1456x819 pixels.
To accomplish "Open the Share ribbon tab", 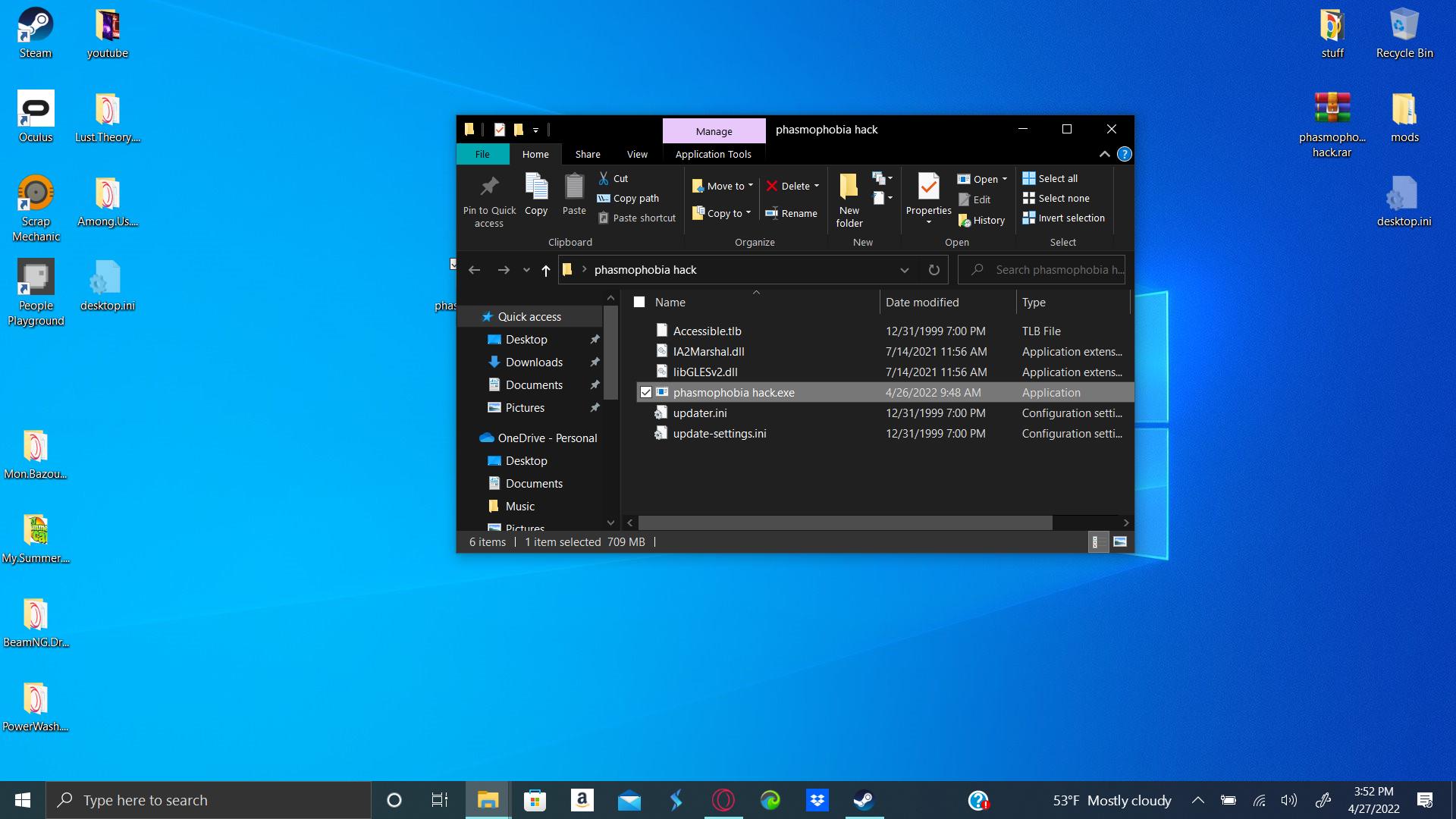I will 587,154.
